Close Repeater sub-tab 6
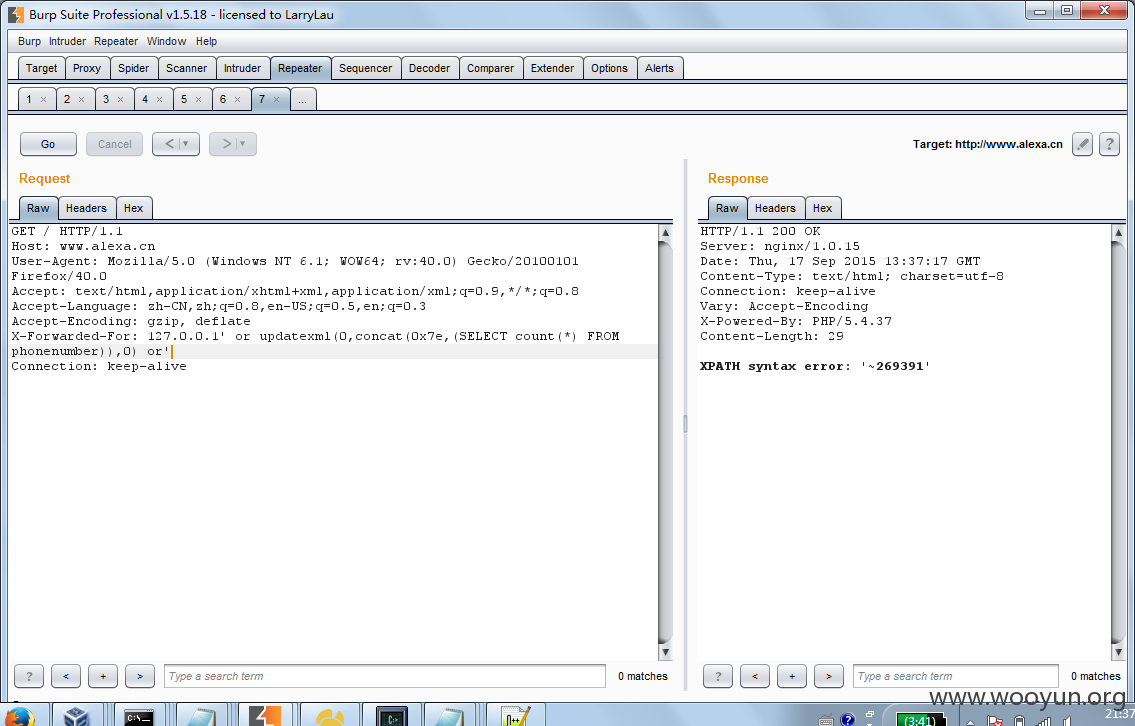The height and width of the screenshot is (726, 1135). click(237, 100)
